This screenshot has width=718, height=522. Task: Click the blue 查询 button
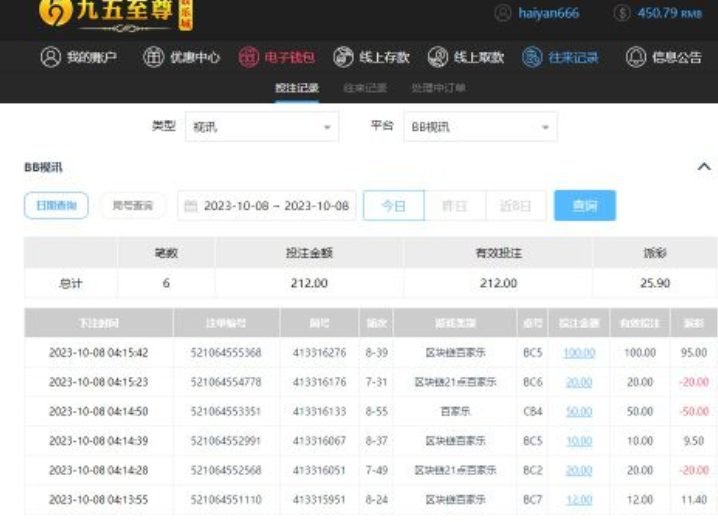point(585,206)
